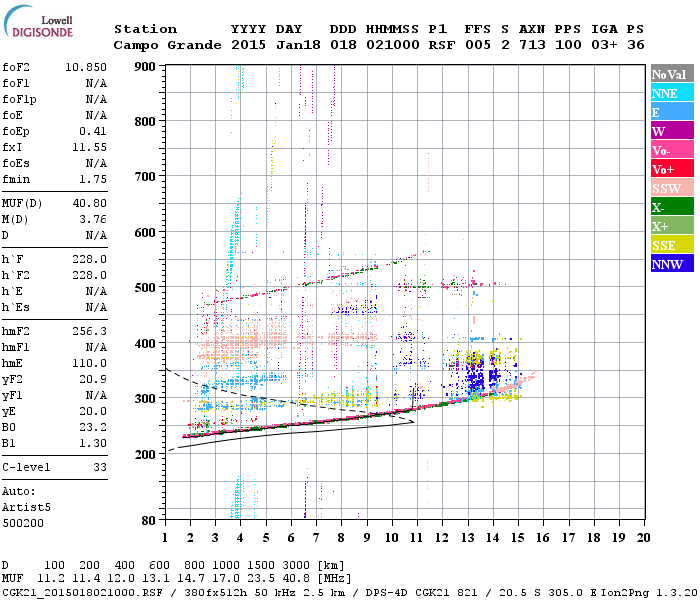Viewport: 700px width, 600px height.
Task: Select the E blue legend swatch
Action: click(x=672, y=112)
